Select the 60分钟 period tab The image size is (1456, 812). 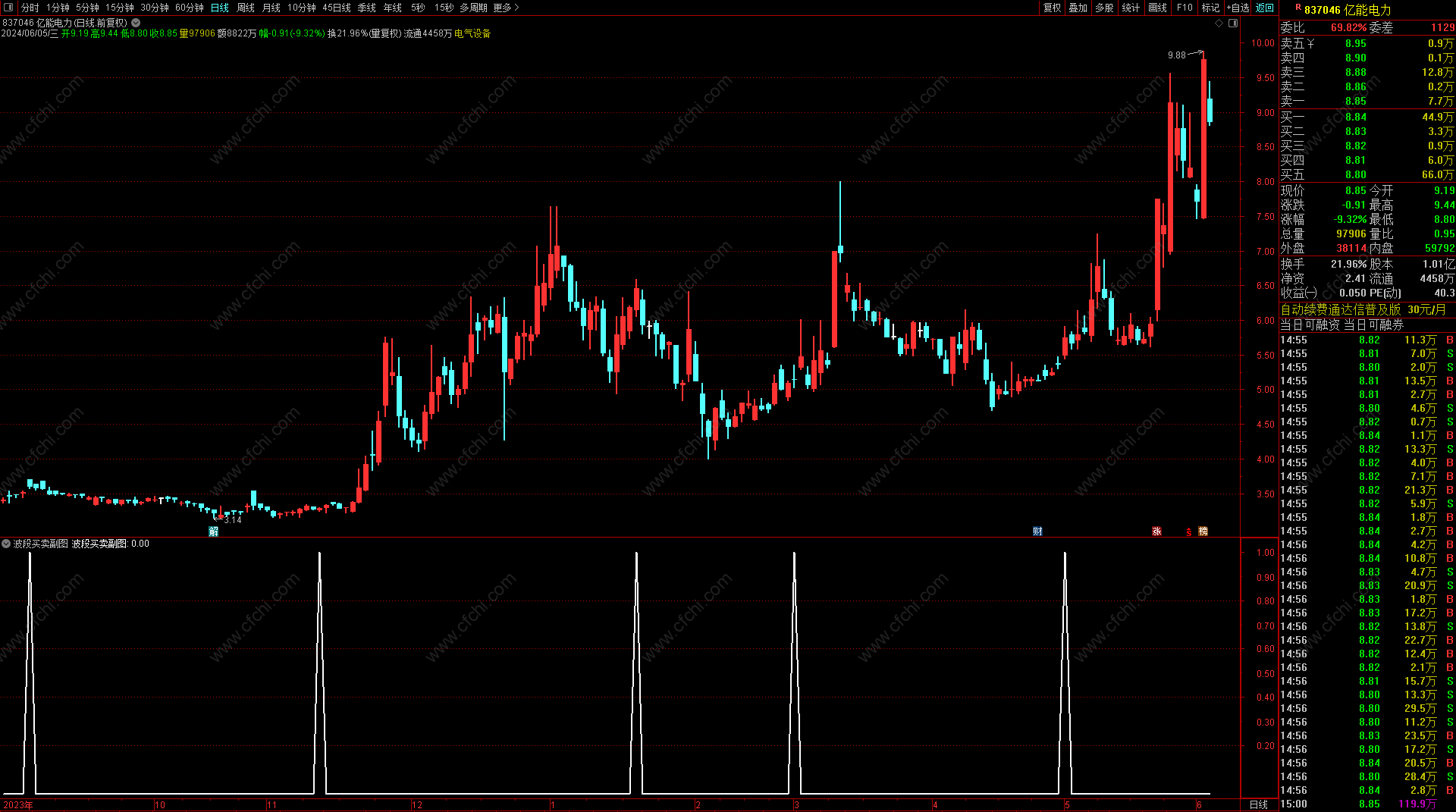pyautogui.click(x=190, y=8)
